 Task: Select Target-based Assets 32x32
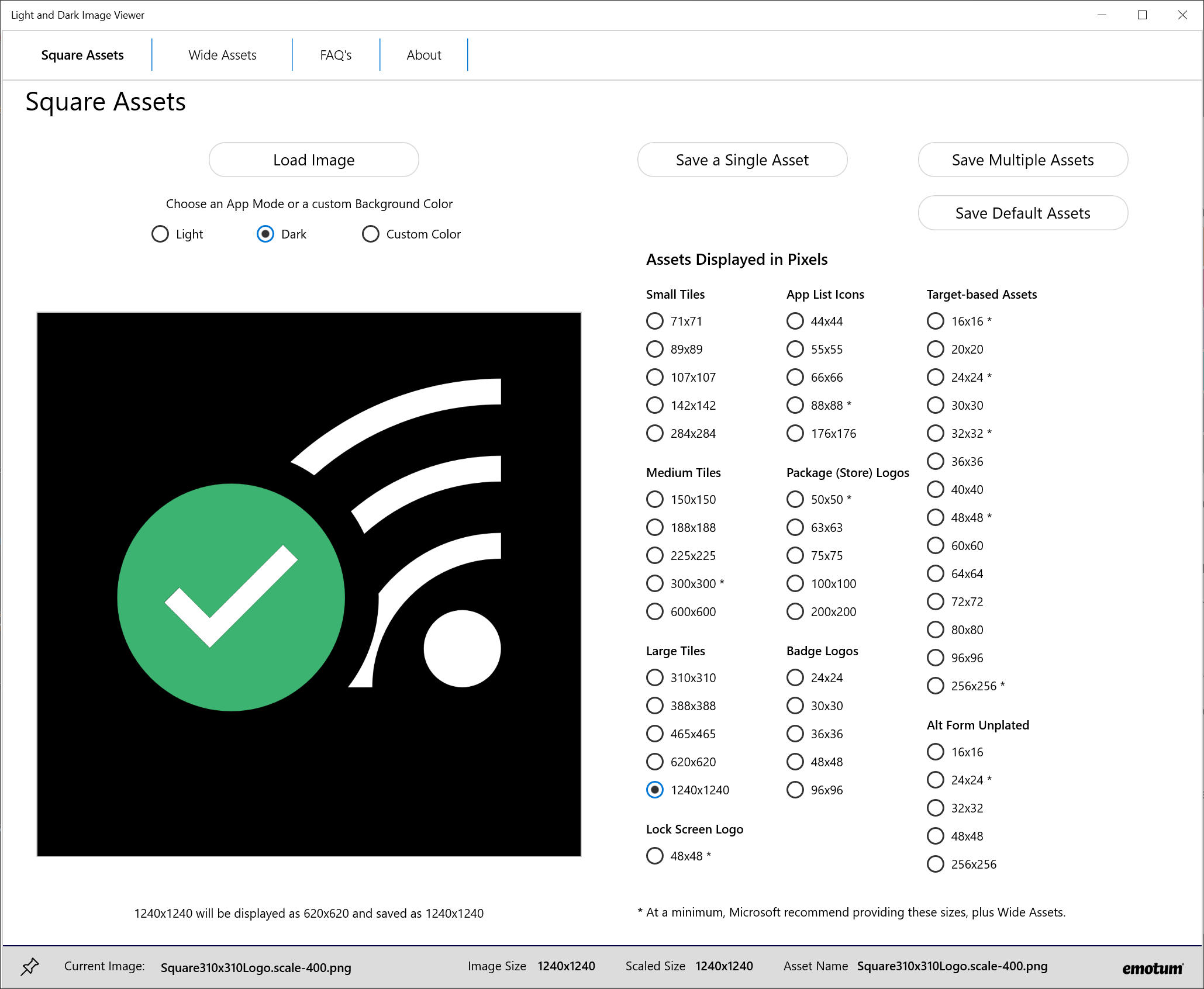(959, 433)
